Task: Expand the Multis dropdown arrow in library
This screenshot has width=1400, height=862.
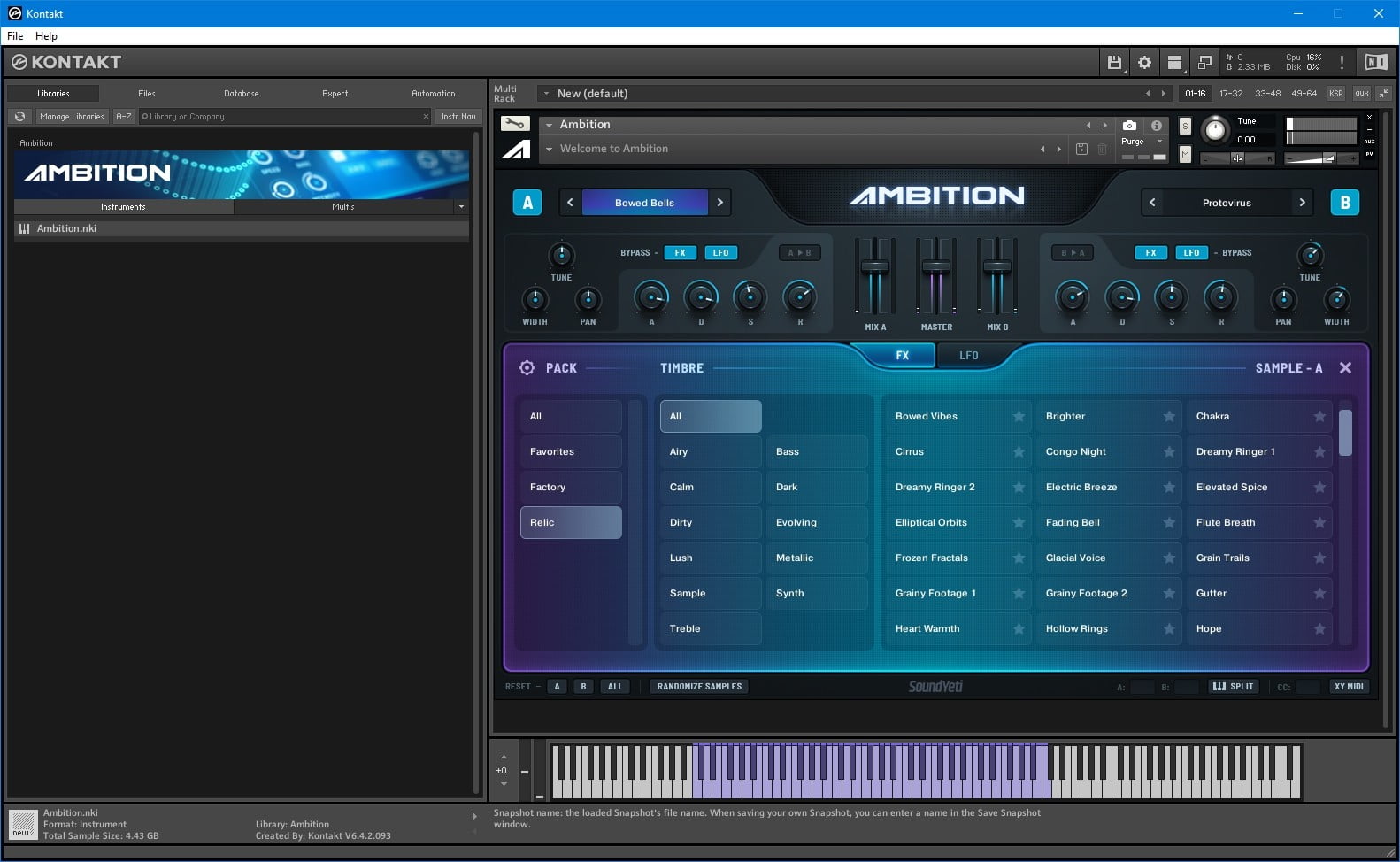Action: tap(461, 206)
